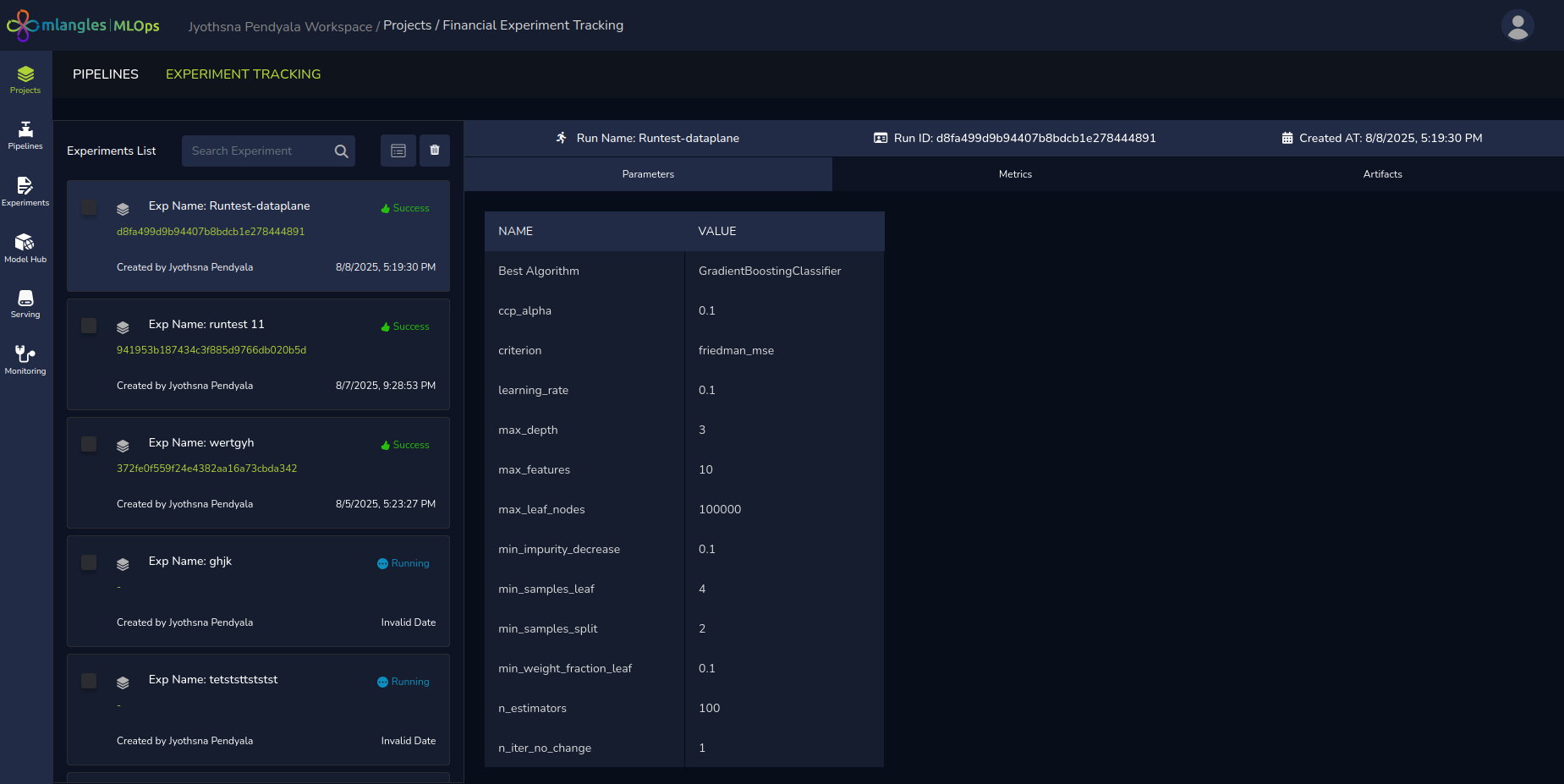The height and width of the screenshot is (784, 1564).
Task: Open Experiments sidebar section
Action: click(25, 191)
